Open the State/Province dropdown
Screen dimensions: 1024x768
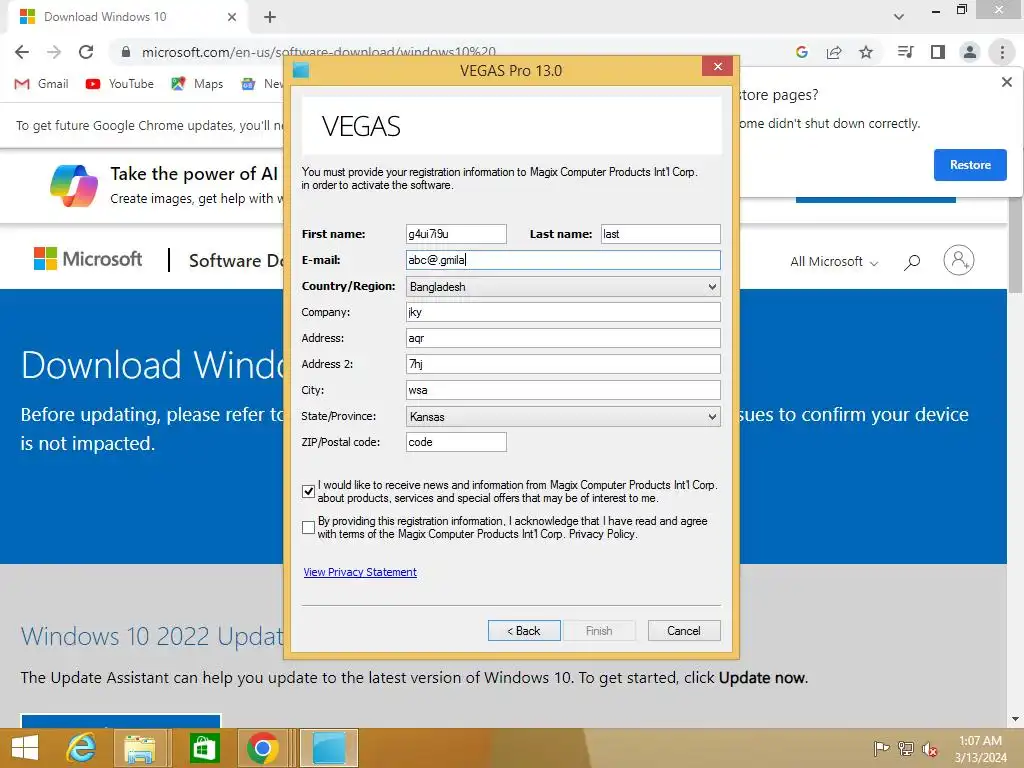[x=563, y=417]
